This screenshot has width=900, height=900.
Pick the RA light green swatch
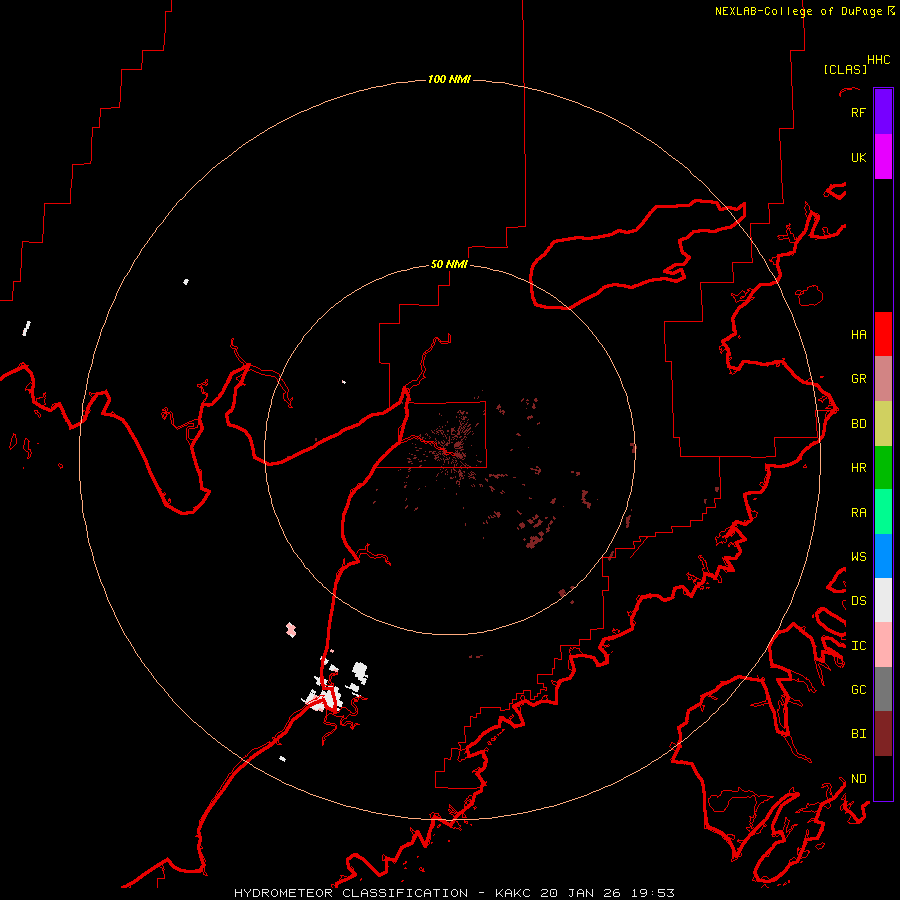pyautogui.click(x=883, y=512)
